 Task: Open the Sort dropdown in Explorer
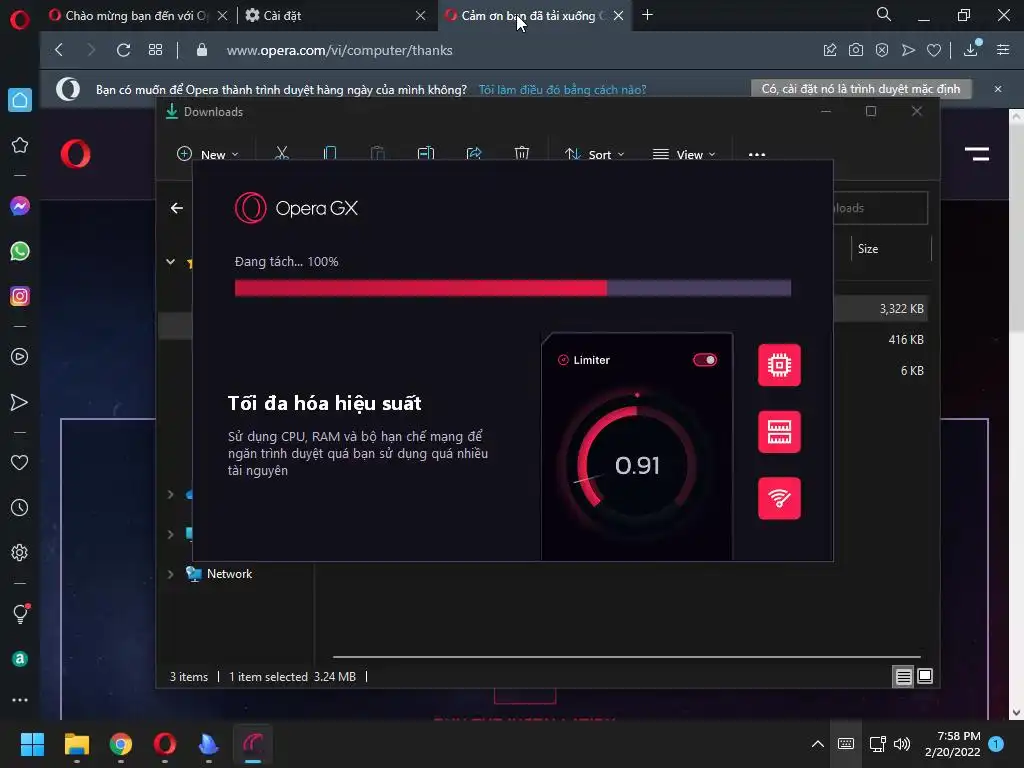(x=594, y=155)
